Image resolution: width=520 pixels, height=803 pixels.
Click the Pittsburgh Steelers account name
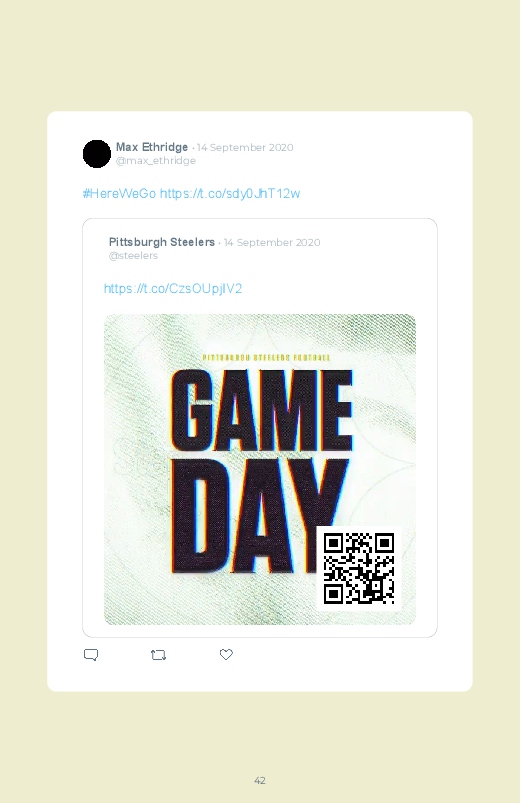pos(162,242)
